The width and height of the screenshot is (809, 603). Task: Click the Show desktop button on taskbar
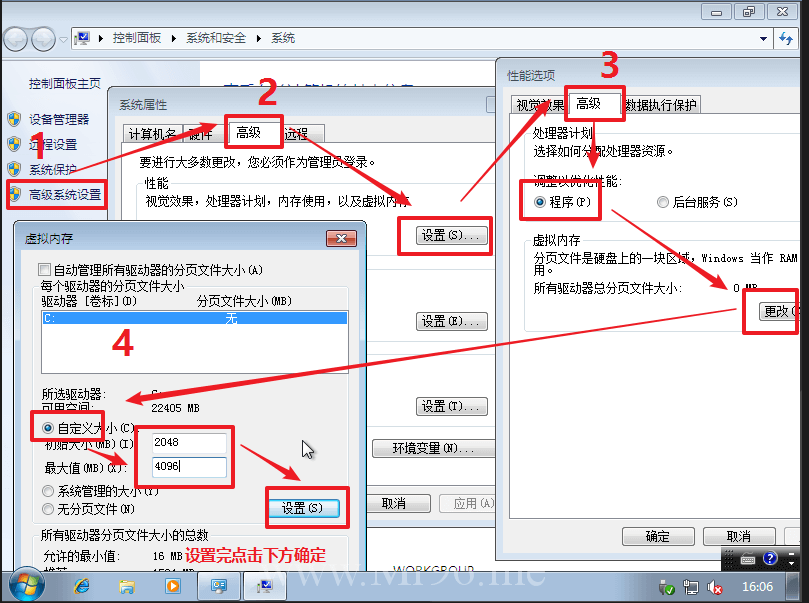coord(794,586)
